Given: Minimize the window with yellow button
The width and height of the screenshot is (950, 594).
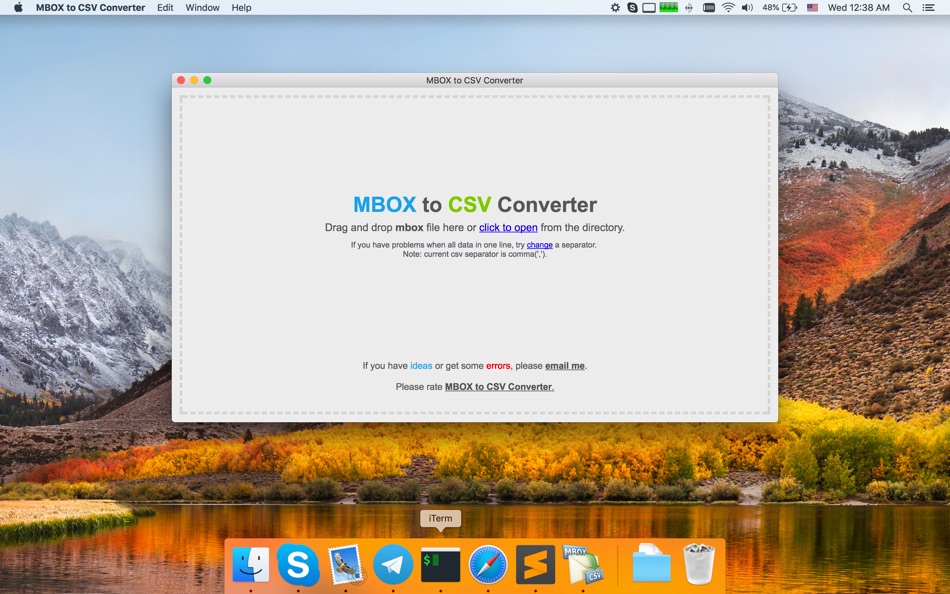Looking at the screenshot, I should 194,80.
